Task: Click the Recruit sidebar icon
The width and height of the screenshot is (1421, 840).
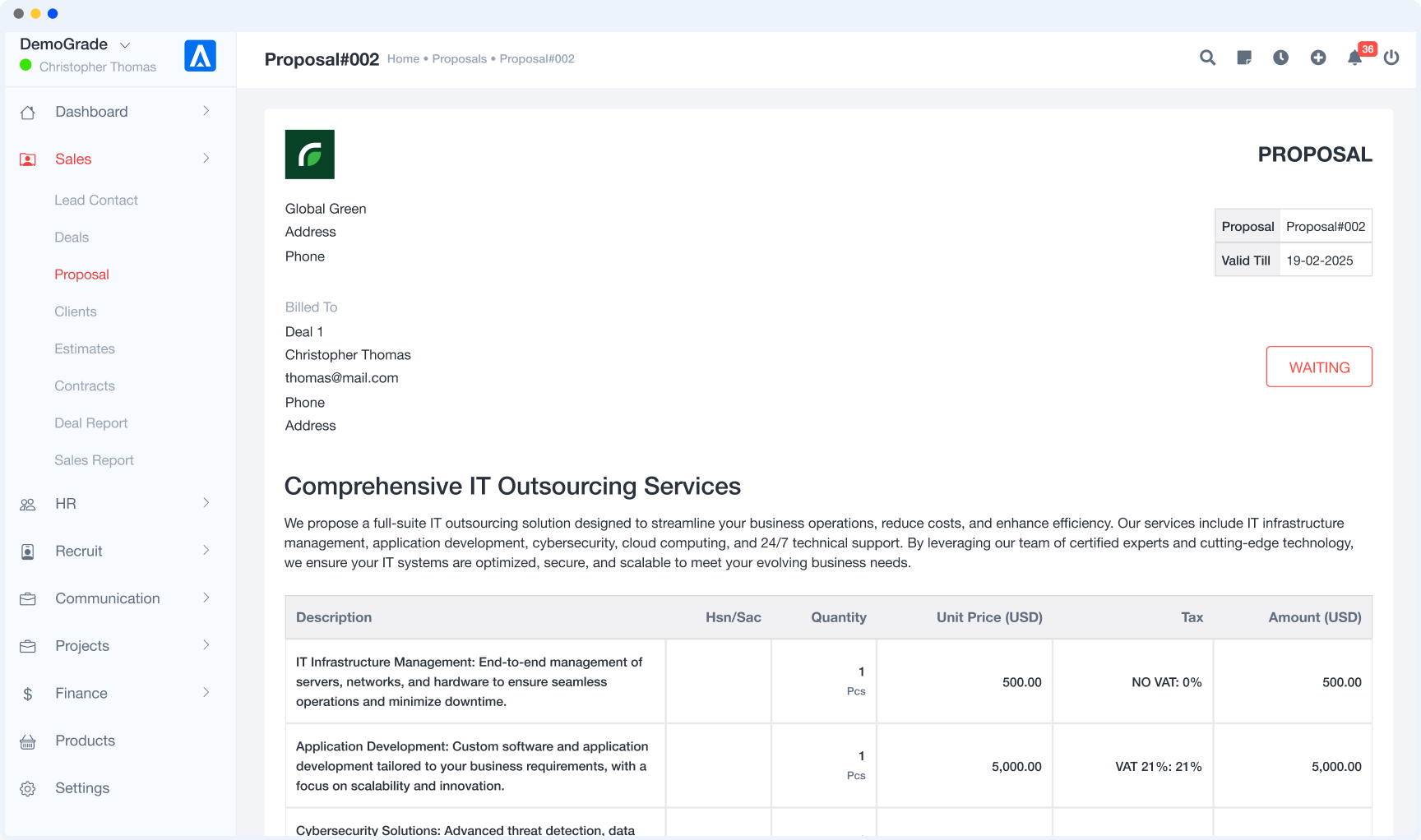Action: coord(28,552)
